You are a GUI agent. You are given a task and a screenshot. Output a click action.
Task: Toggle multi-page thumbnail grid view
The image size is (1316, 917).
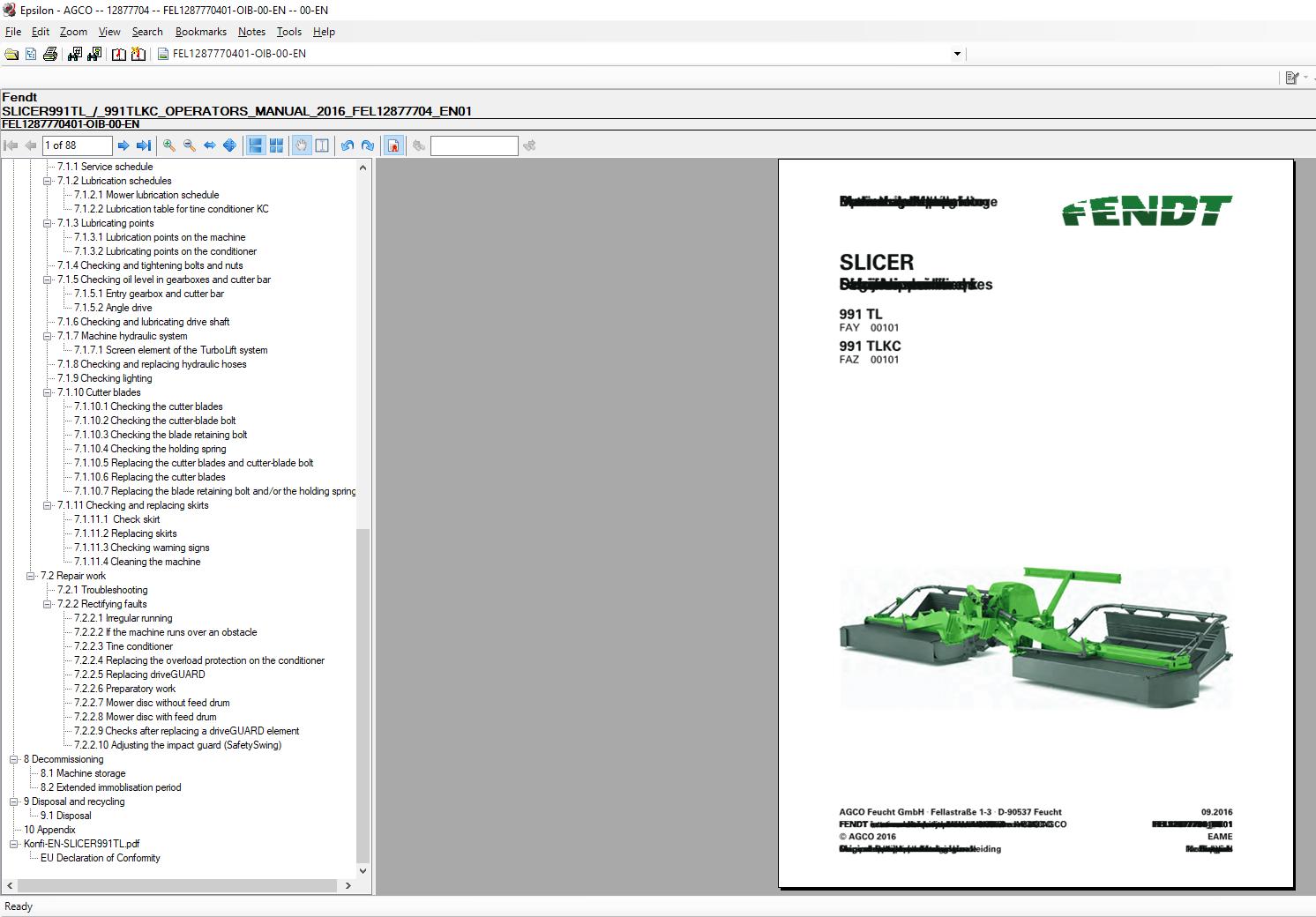[x=276, y=145]
